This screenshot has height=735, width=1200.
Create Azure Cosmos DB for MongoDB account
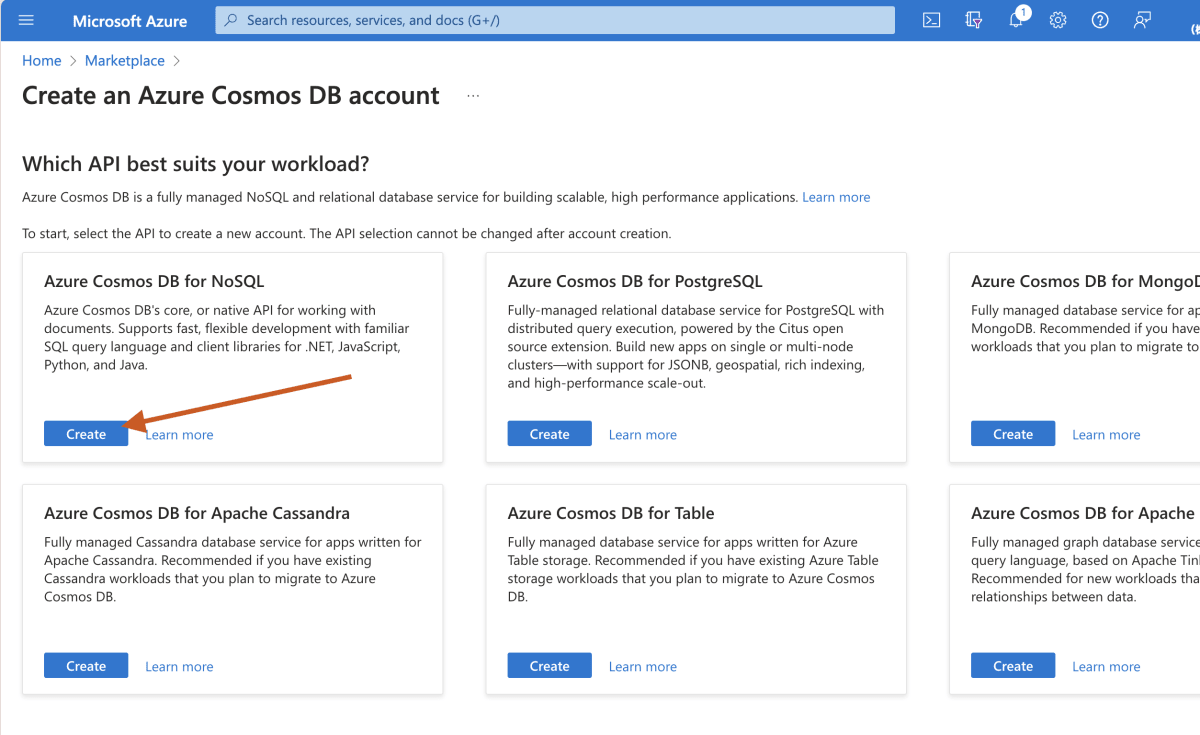tap(1013, 434)
